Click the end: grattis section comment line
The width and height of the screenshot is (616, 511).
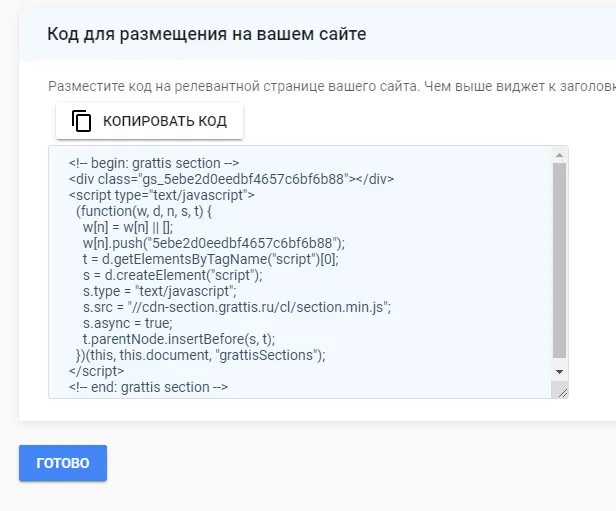click(148, 387)
